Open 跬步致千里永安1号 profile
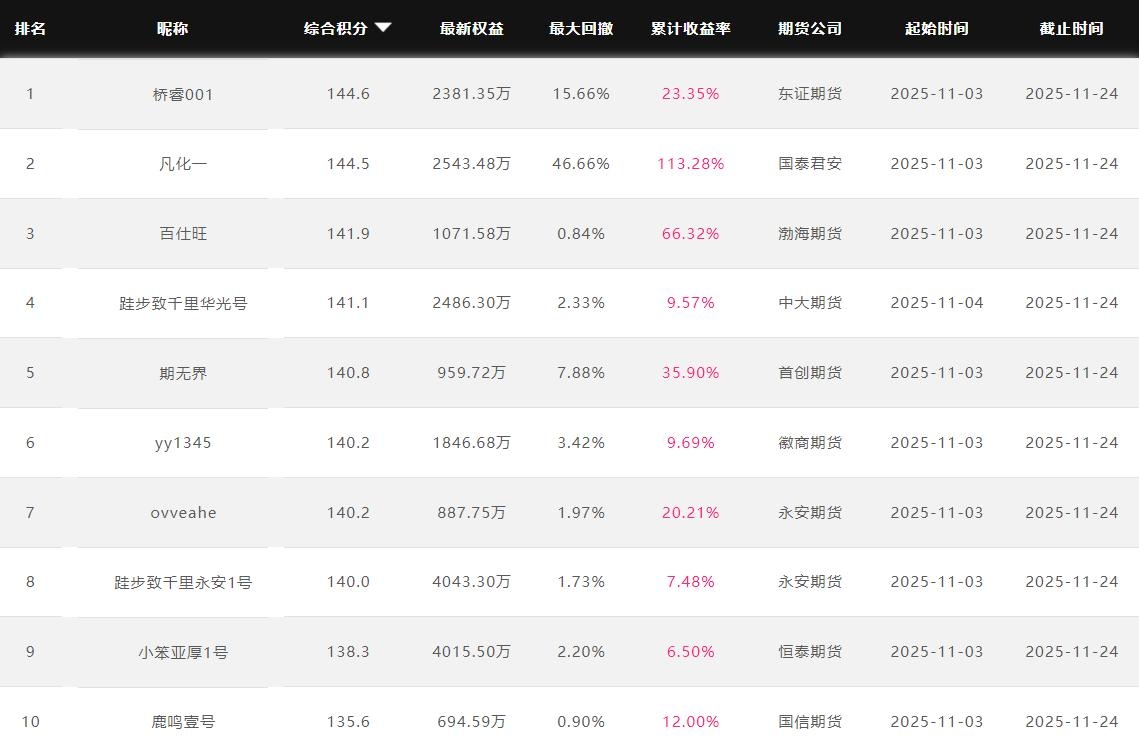Image resolution: width=1139 pixels, height=753 pixels. pos(183,582)
